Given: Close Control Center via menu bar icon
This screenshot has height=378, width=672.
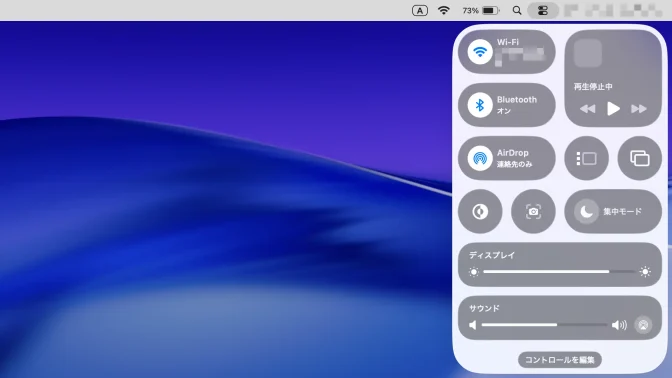Looking at the screenshot, I should 543,10.
